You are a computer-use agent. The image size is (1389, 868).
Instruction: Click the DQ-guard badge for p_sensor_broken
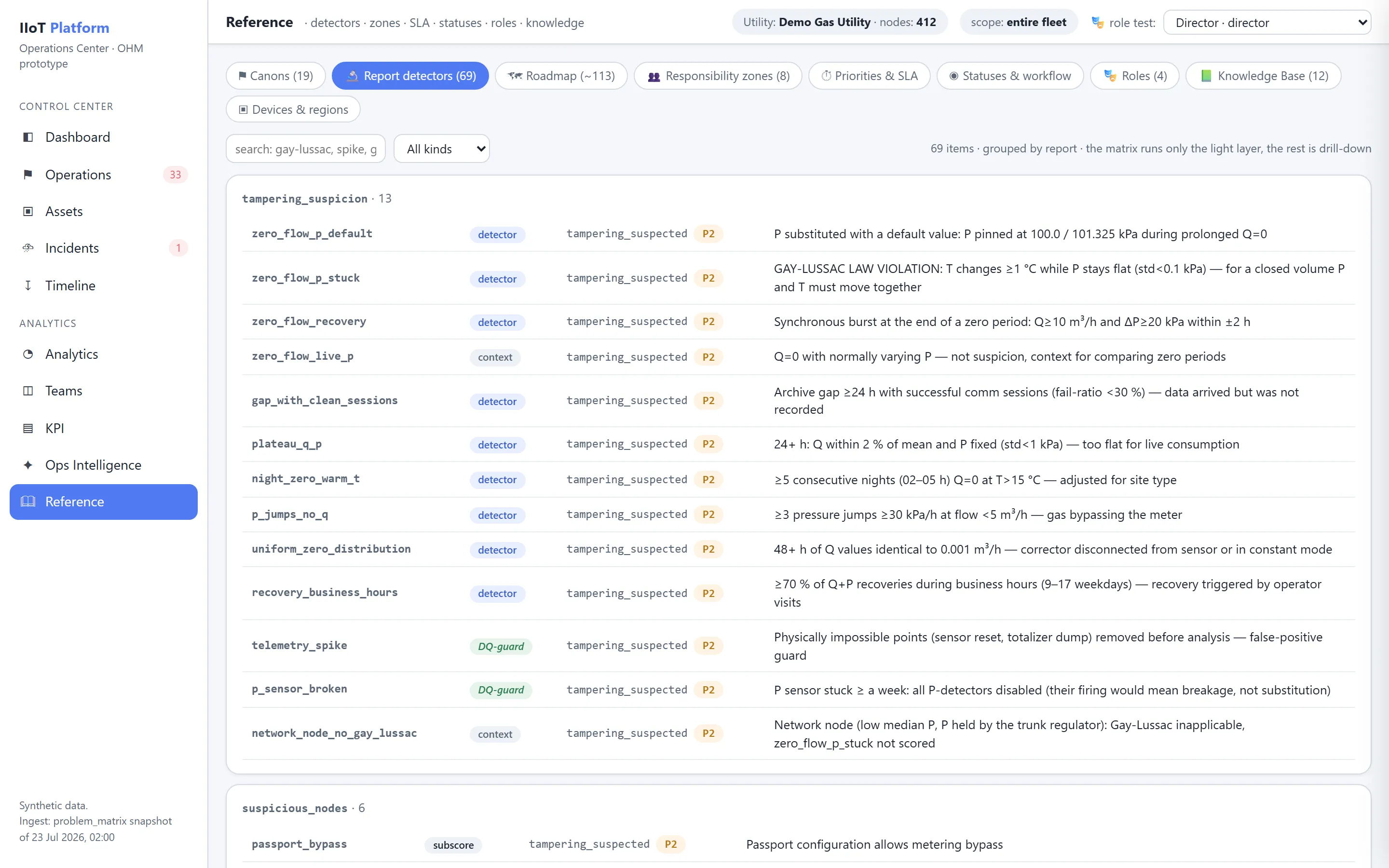point(501,690)
